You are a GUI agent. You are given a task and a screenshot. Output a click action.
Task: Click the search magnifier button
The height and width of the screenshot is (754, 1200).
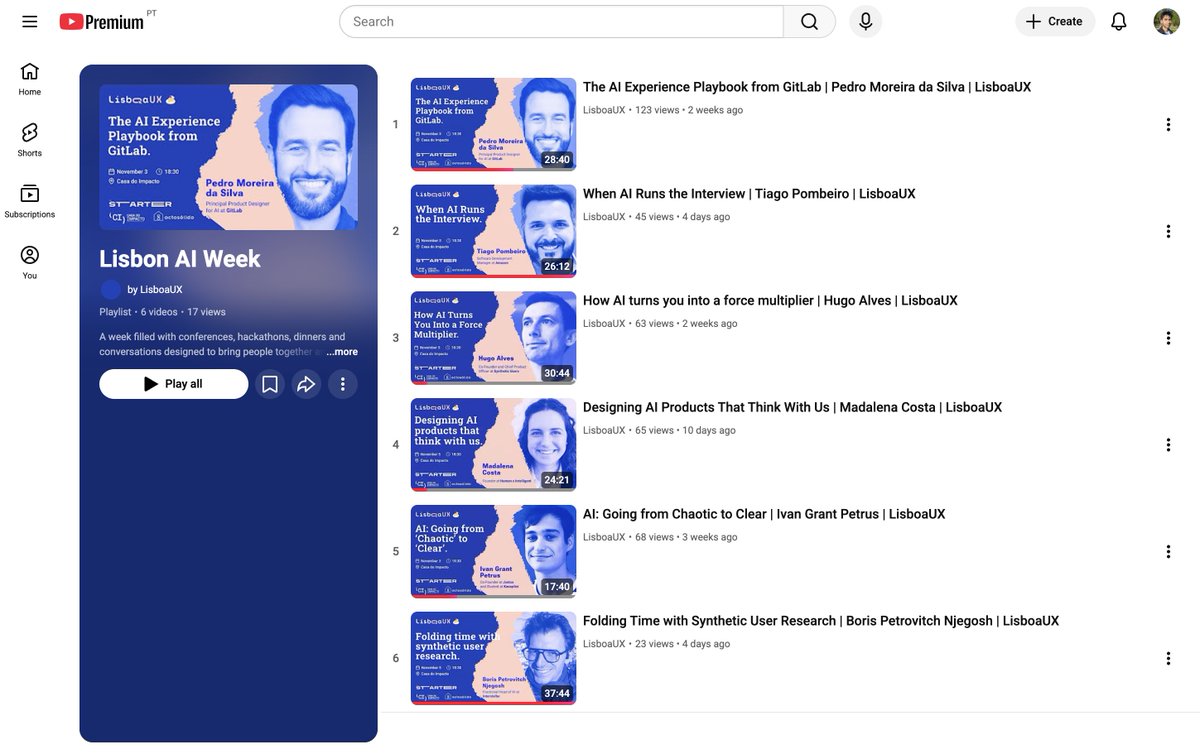click(810, 22)
